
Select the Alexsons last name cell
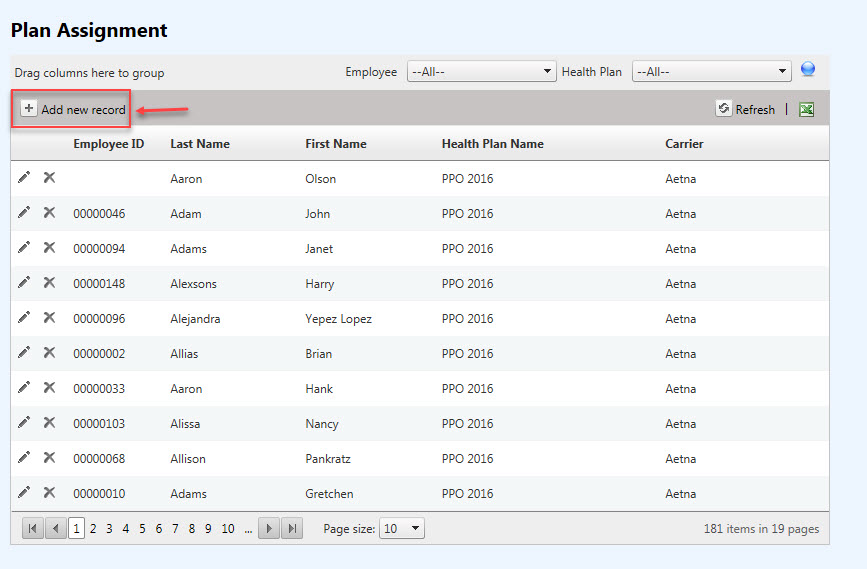[x=194, y=284]
